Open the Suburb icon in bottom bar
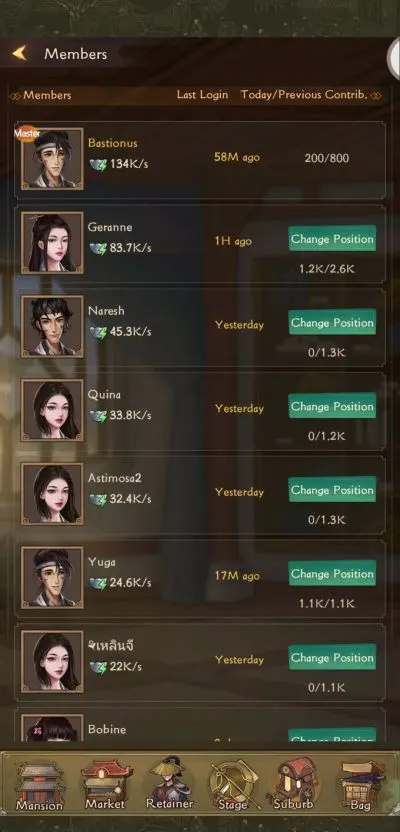 pos(293,785)
